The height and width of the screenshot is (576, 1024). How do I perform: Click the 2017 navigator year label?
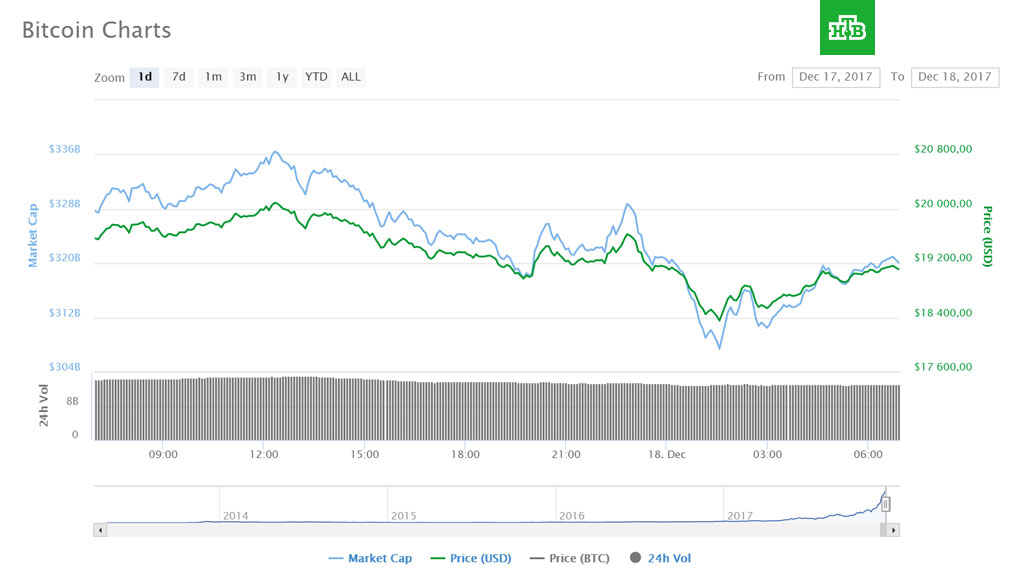[x=740, y=516]
